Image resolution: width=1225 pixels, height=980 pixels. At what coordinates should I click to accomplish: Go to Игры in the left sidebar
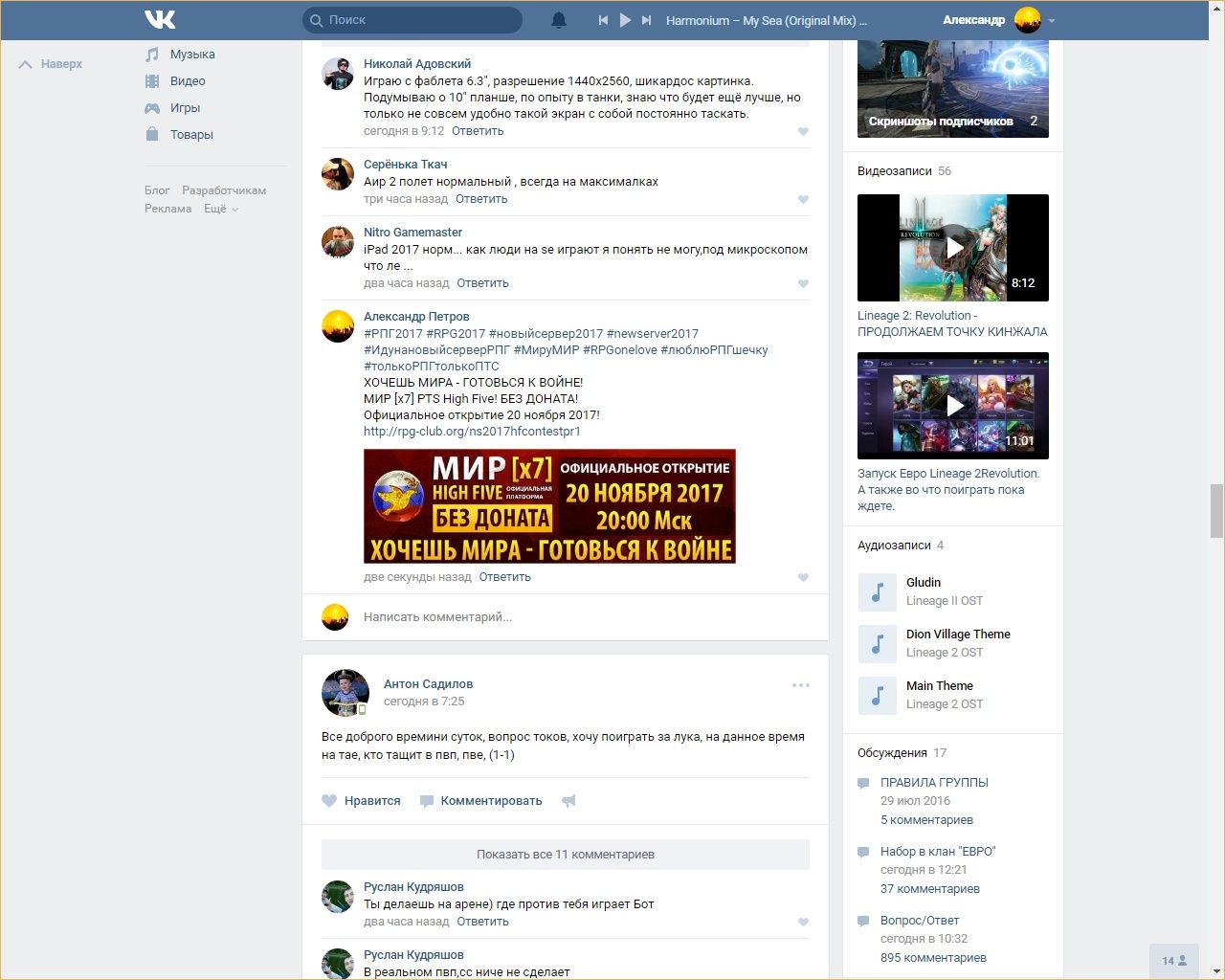(185, 108)
